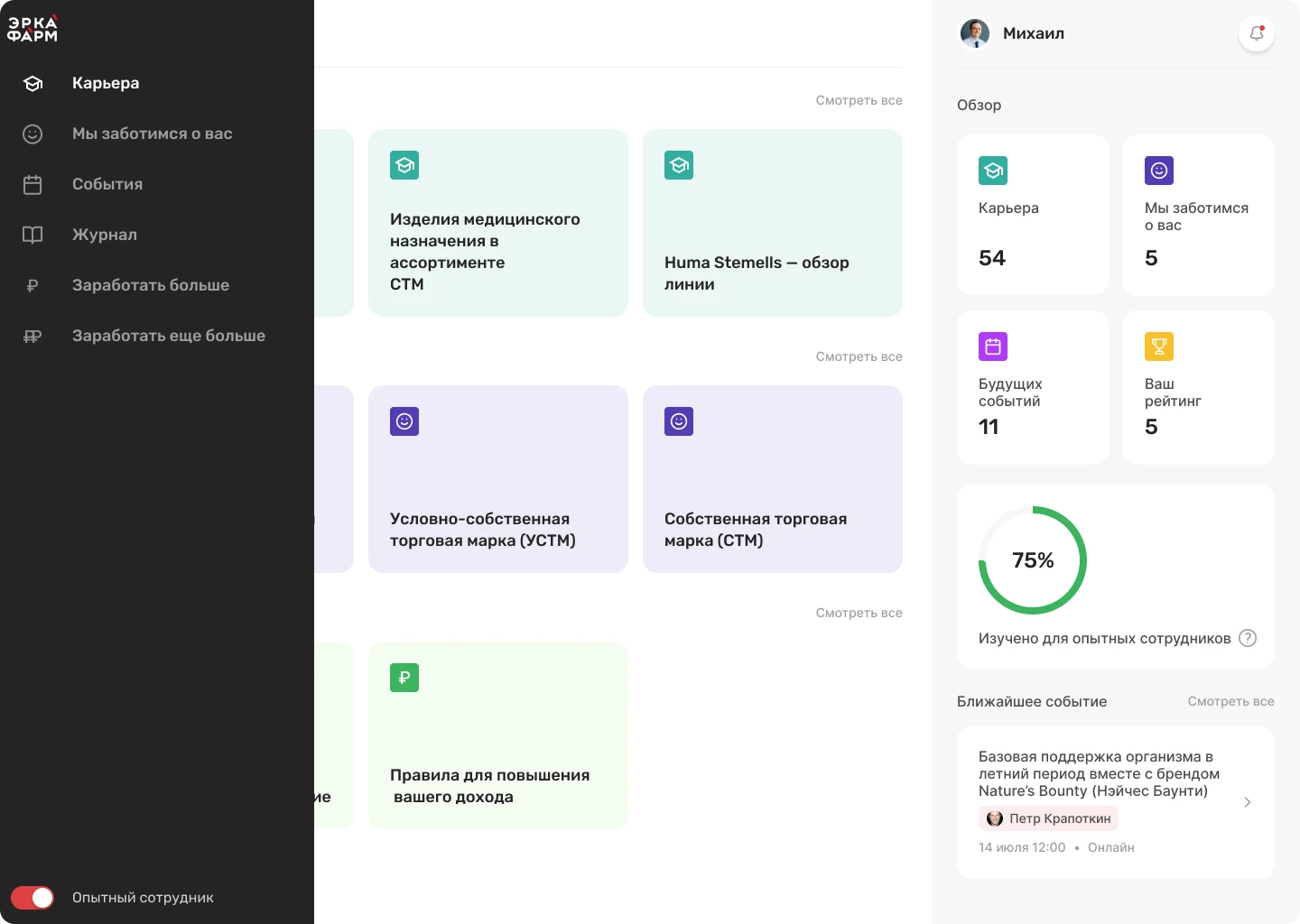
Task: Select Заработать еще больше in the sidebar
Action: (x=169, y=336)
